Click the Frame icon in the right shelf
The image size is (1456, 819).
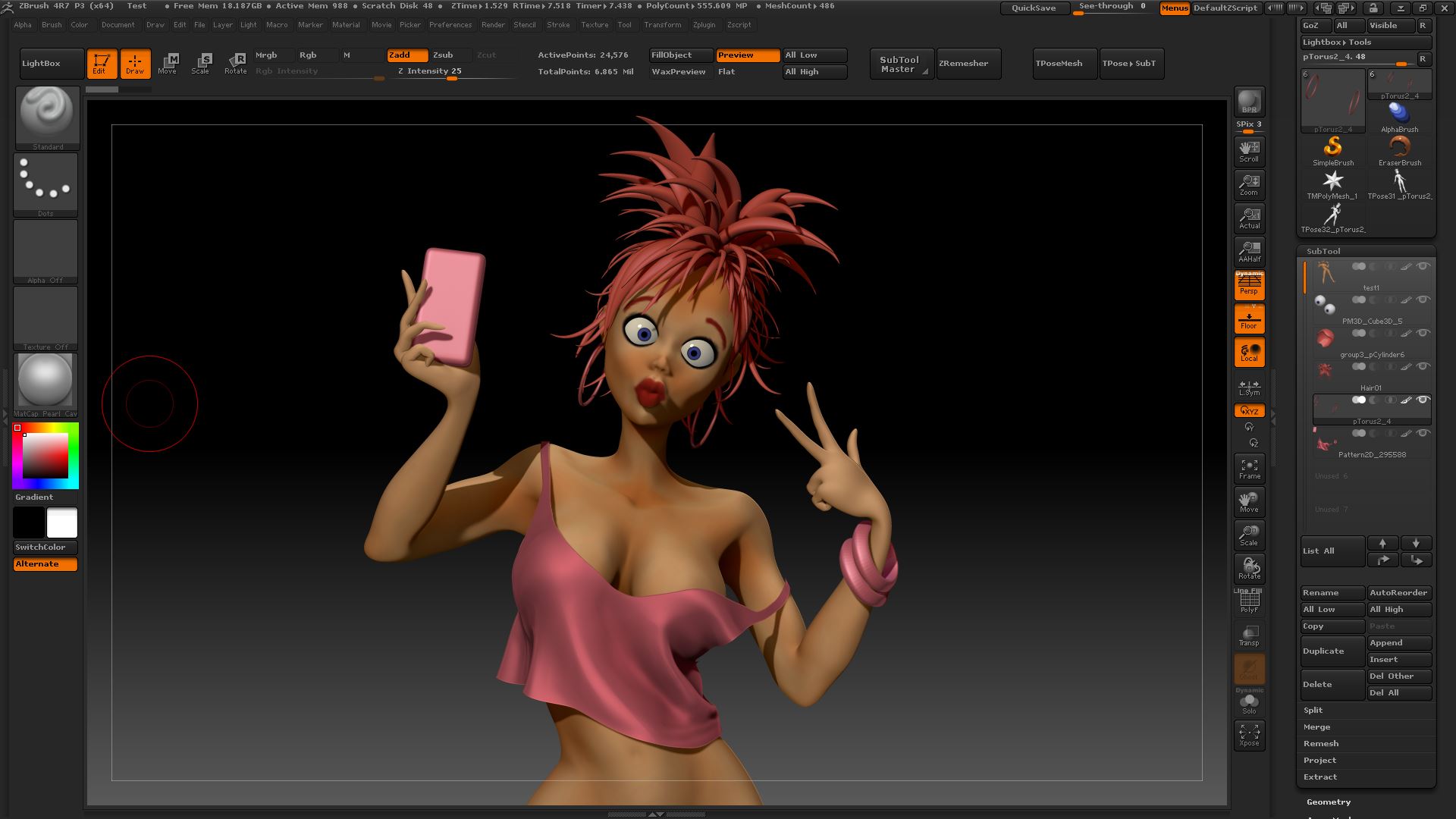coord(1249,468)
